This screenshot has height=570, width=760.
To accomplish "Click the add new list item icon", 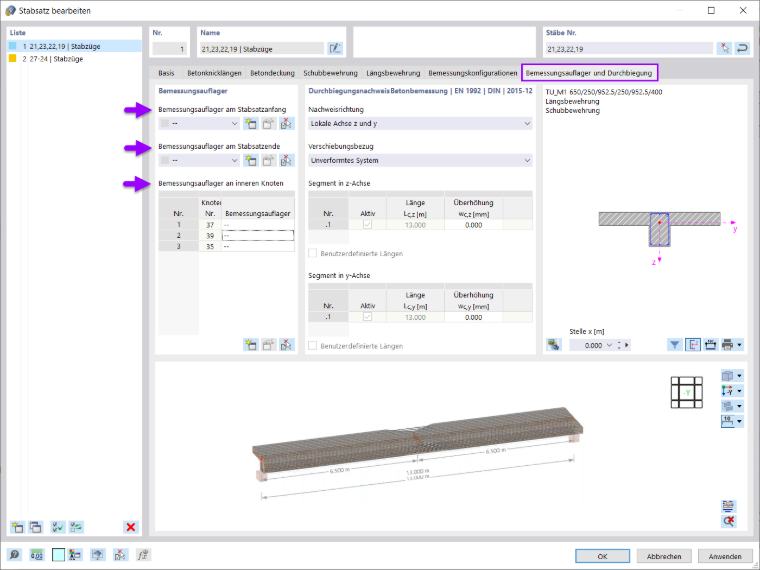I will click(x=17, y=527).
